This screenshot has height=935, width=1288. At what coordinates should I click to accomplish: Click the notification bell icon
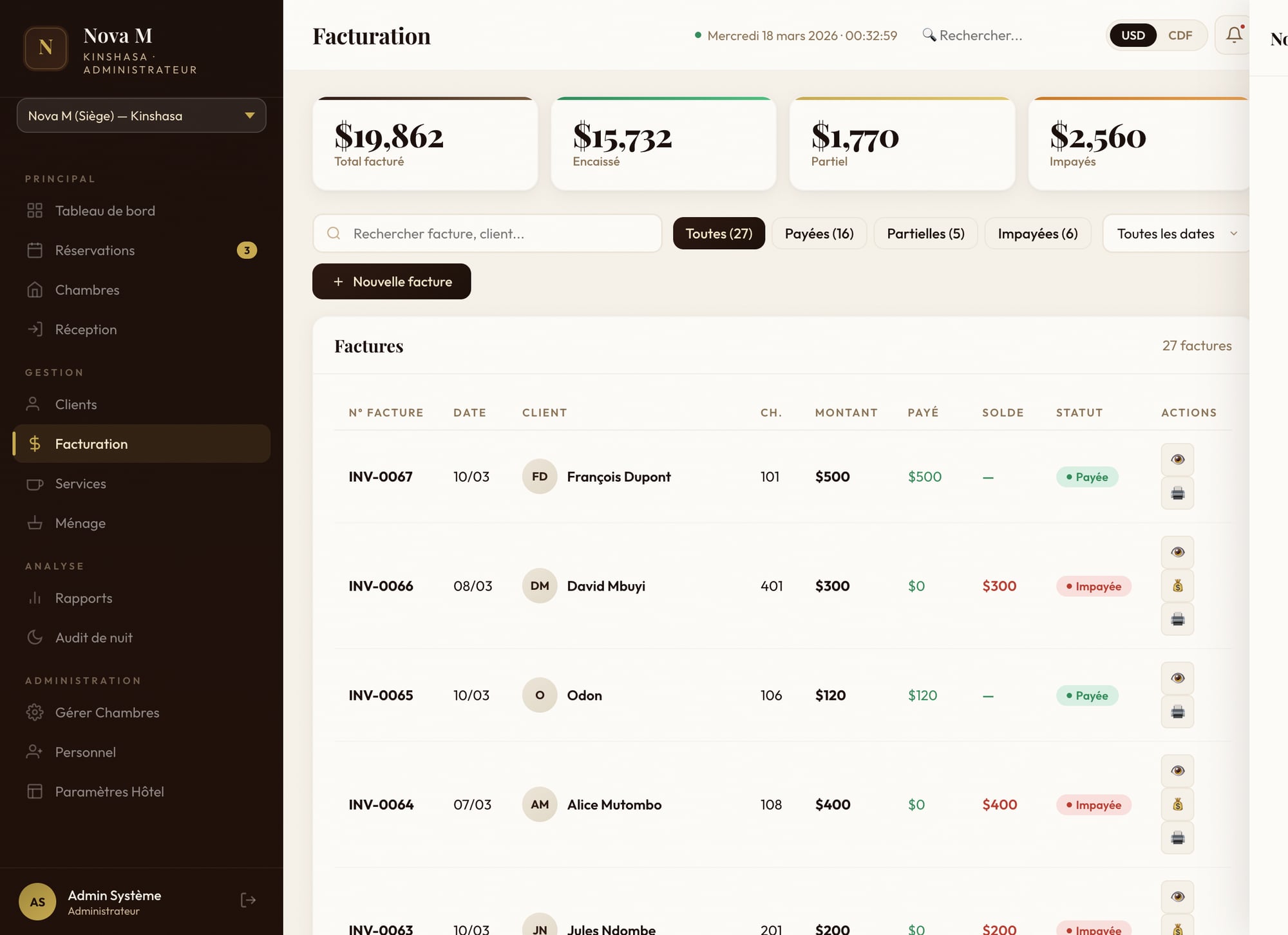[1233, 35]
